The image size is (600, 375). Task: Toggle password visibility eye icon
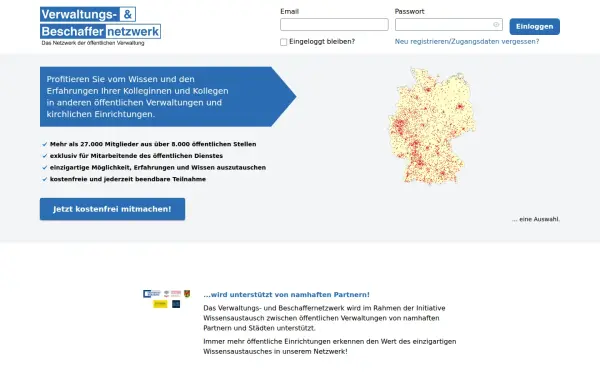[x=496, y=24]
